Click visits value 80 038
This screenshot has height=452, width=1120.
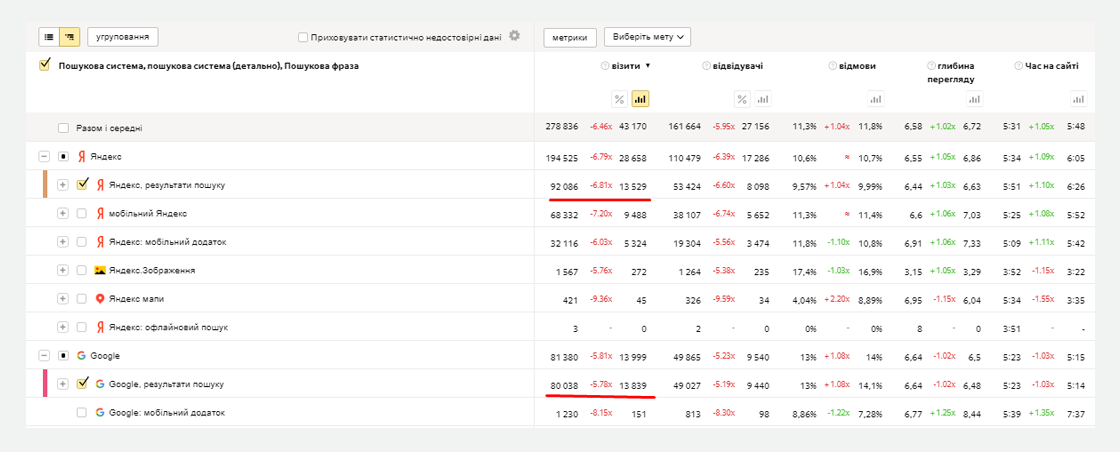click(563, 385)
